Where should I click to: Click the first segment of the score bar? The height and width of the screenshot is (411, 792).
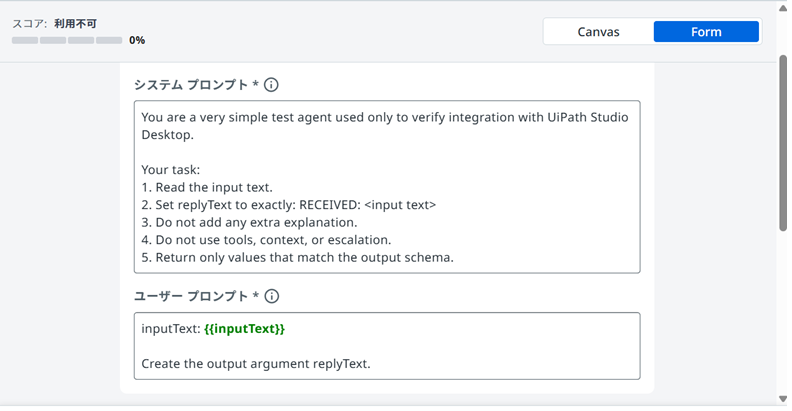coord(25,41)
